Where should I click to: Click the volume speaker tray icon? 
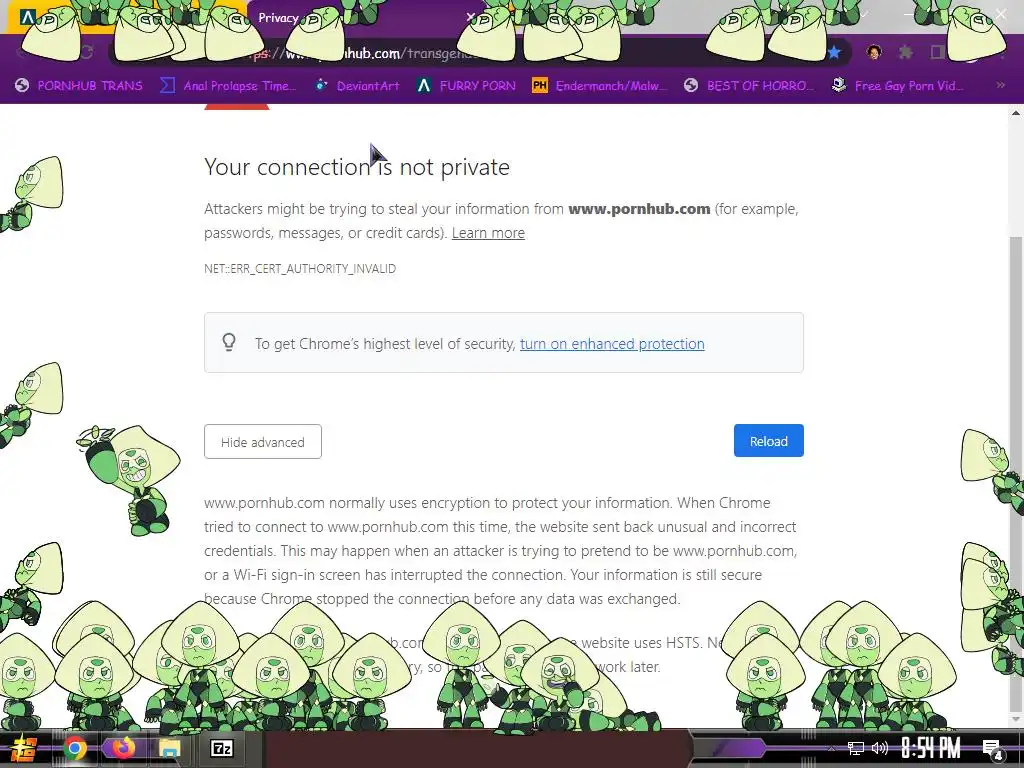(x=880, y=748)
